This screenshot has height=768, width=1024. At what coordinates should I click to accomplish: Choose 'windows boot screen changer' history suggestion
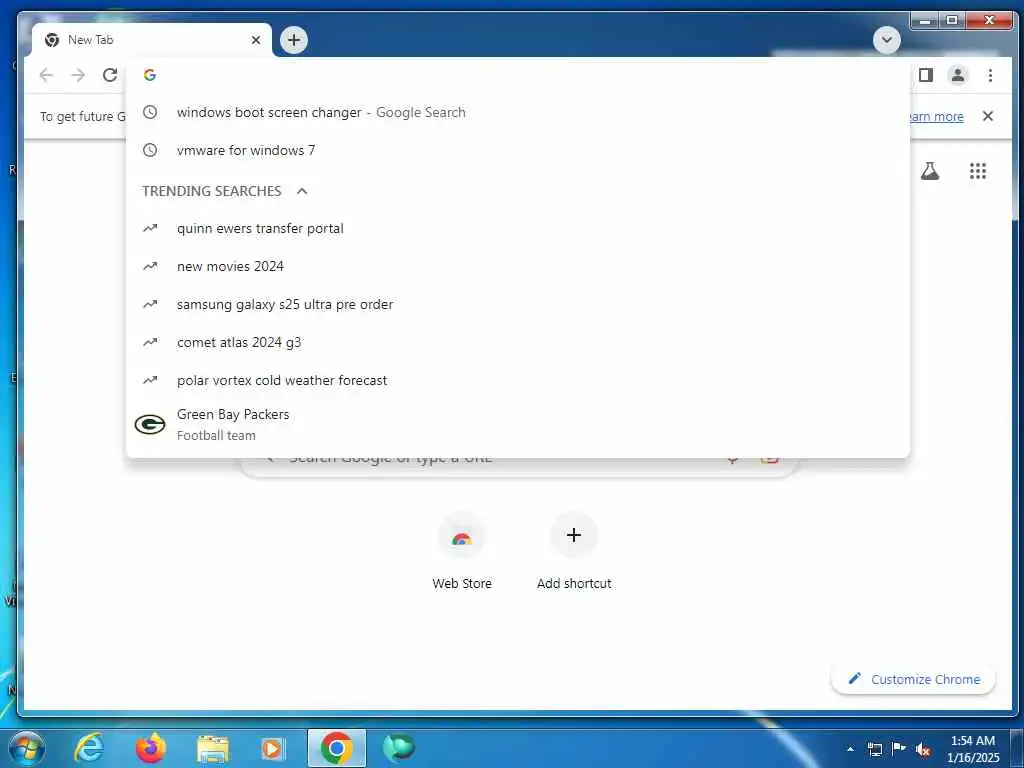(517, 112)
